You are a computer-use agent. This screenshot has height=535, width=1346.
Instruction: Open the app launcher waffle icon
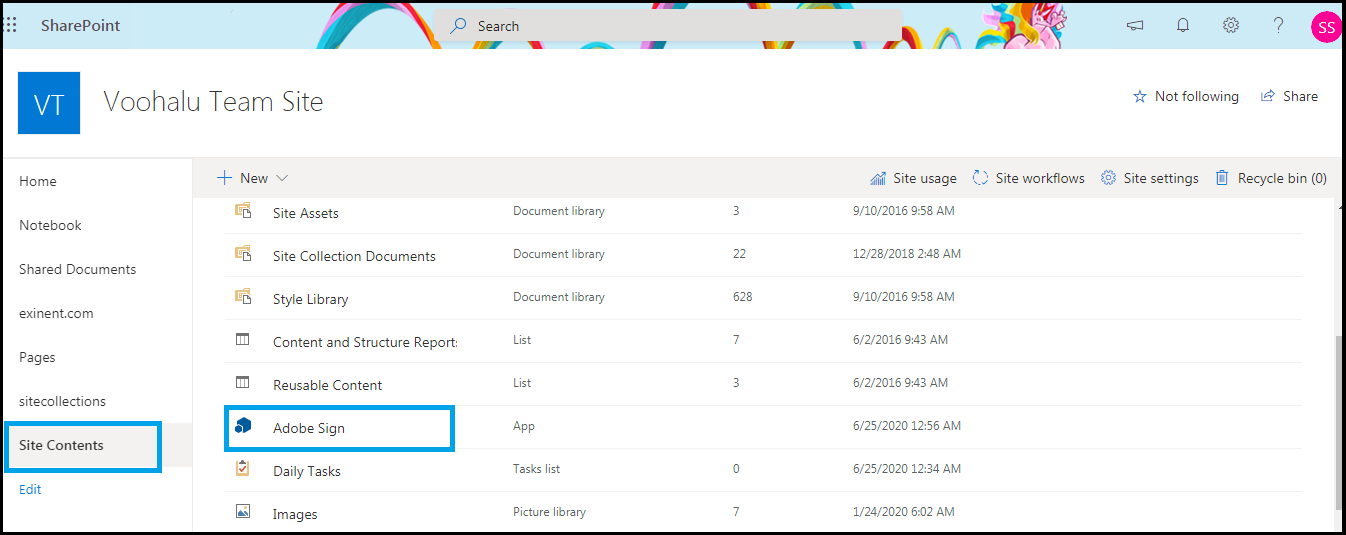coord(11,25)
